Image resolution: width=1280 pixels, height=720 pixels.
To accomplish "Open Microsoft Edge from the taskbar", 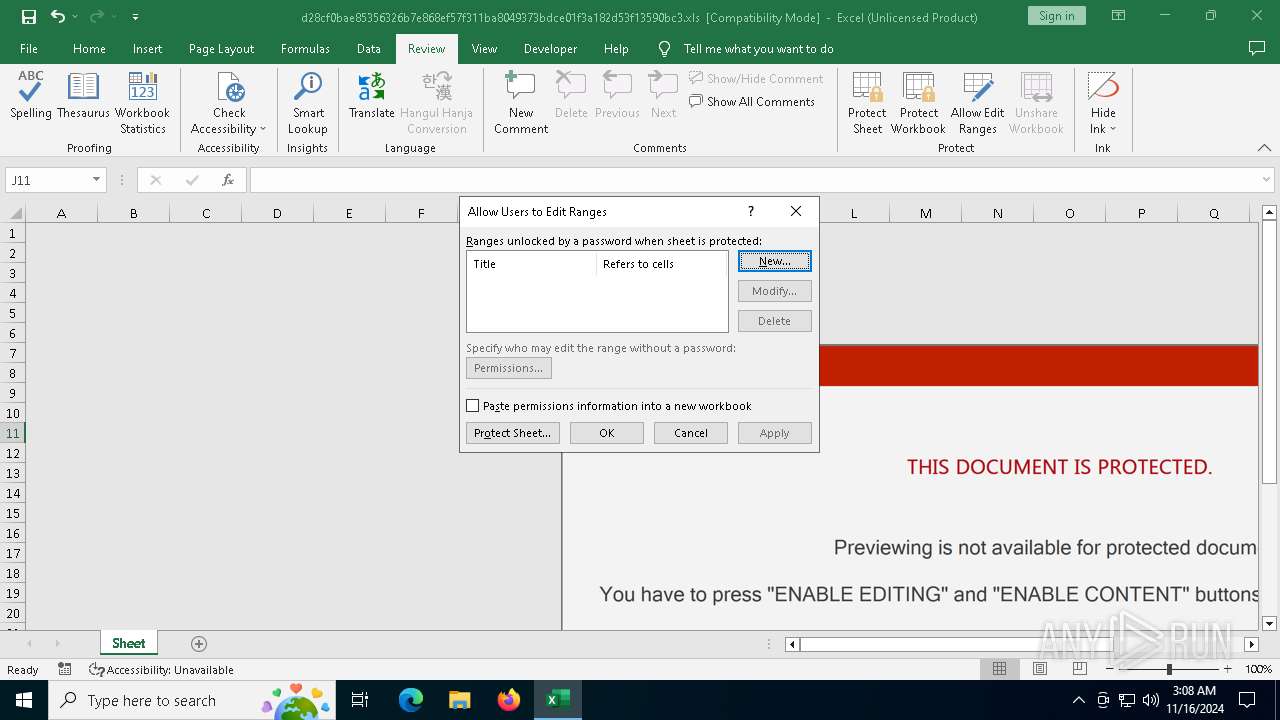I will [411, 700].
